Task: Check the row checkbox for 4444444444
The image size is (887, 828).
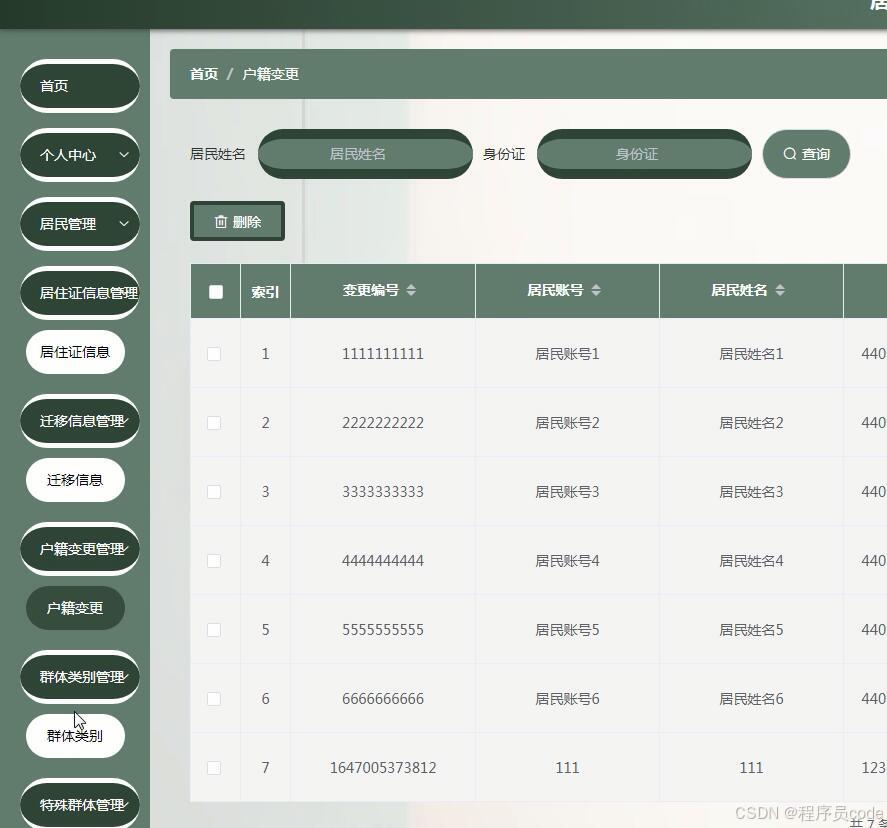Action: tap(214, 561)
